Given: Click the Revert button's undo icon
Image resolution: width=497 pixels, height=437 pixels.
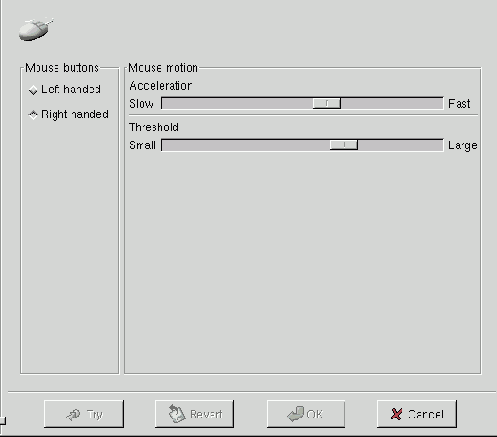Looking at the screenshot, I should pos(177,413).
